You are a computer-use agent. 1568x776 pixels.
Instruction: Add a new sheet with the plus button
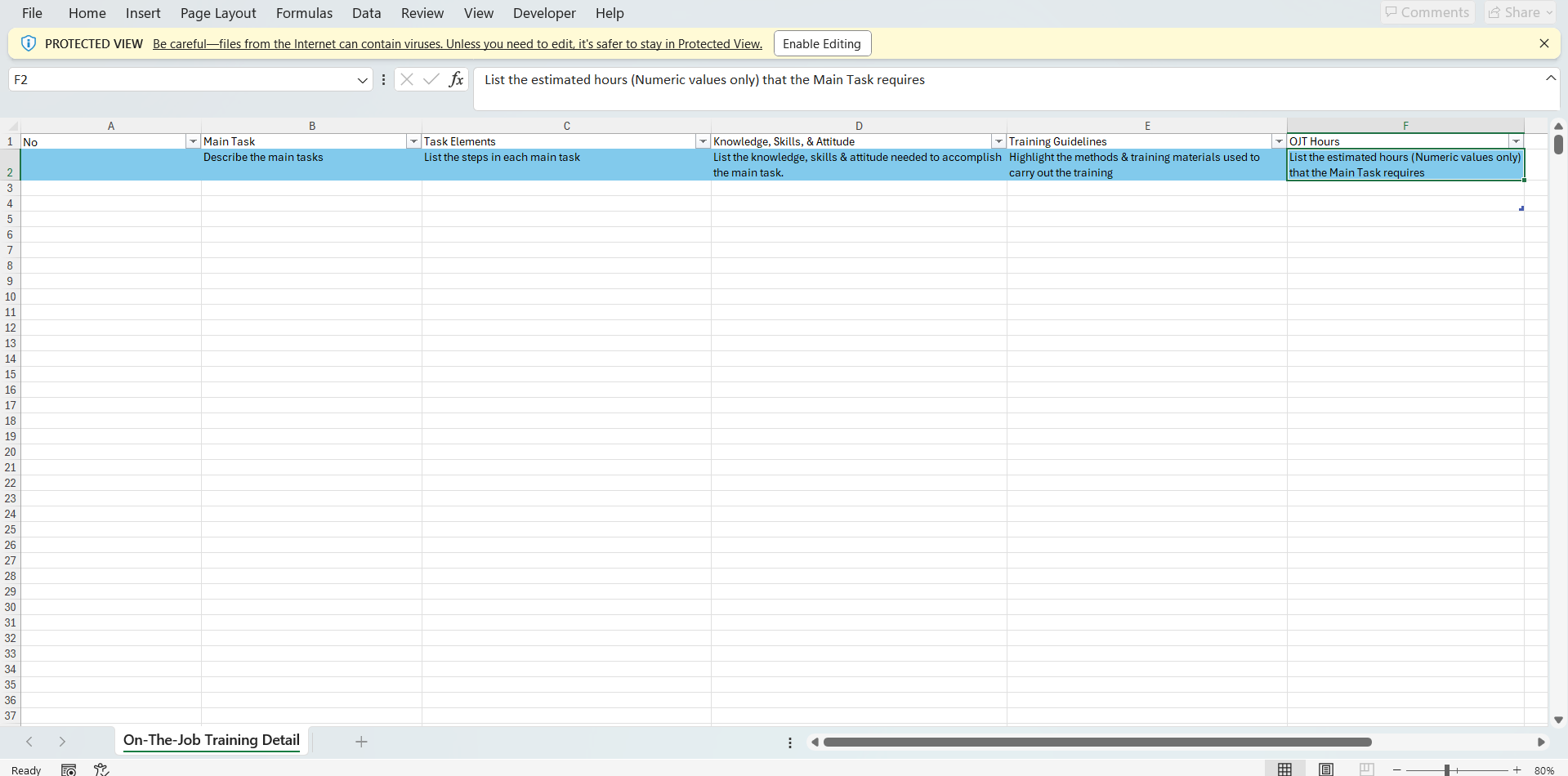click(361, 742)
